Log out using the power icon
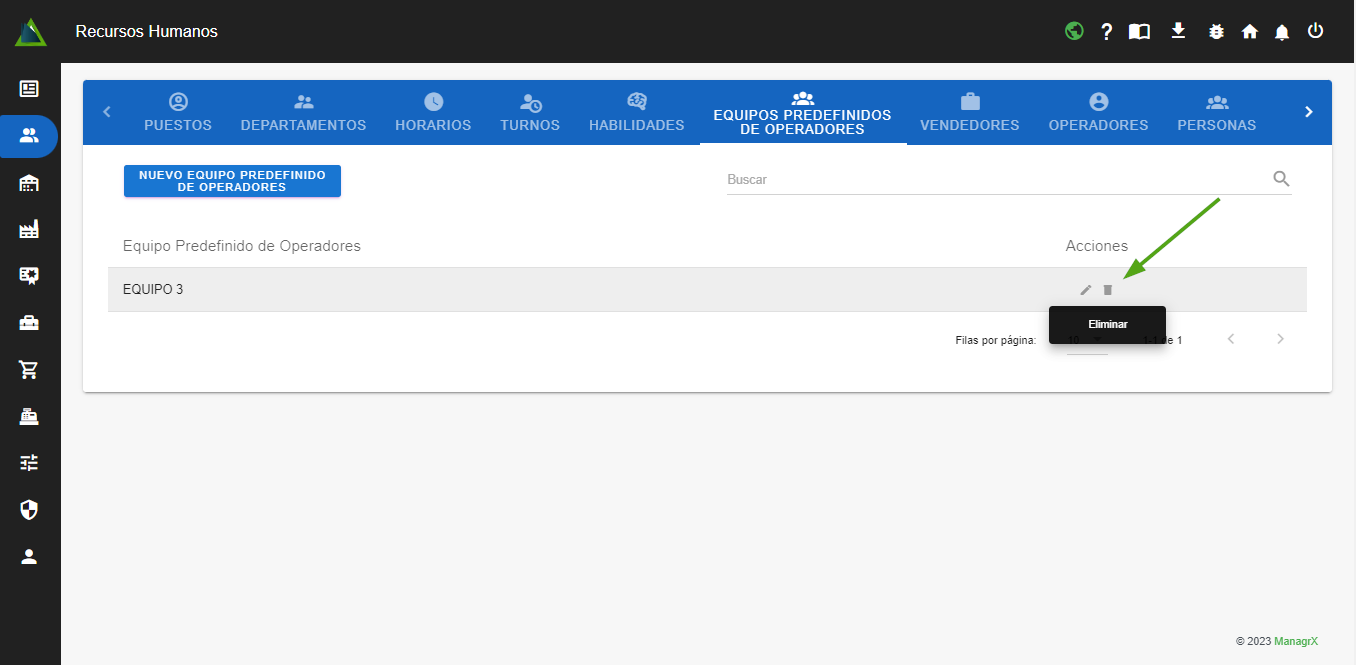 (x=1315, y=31)
